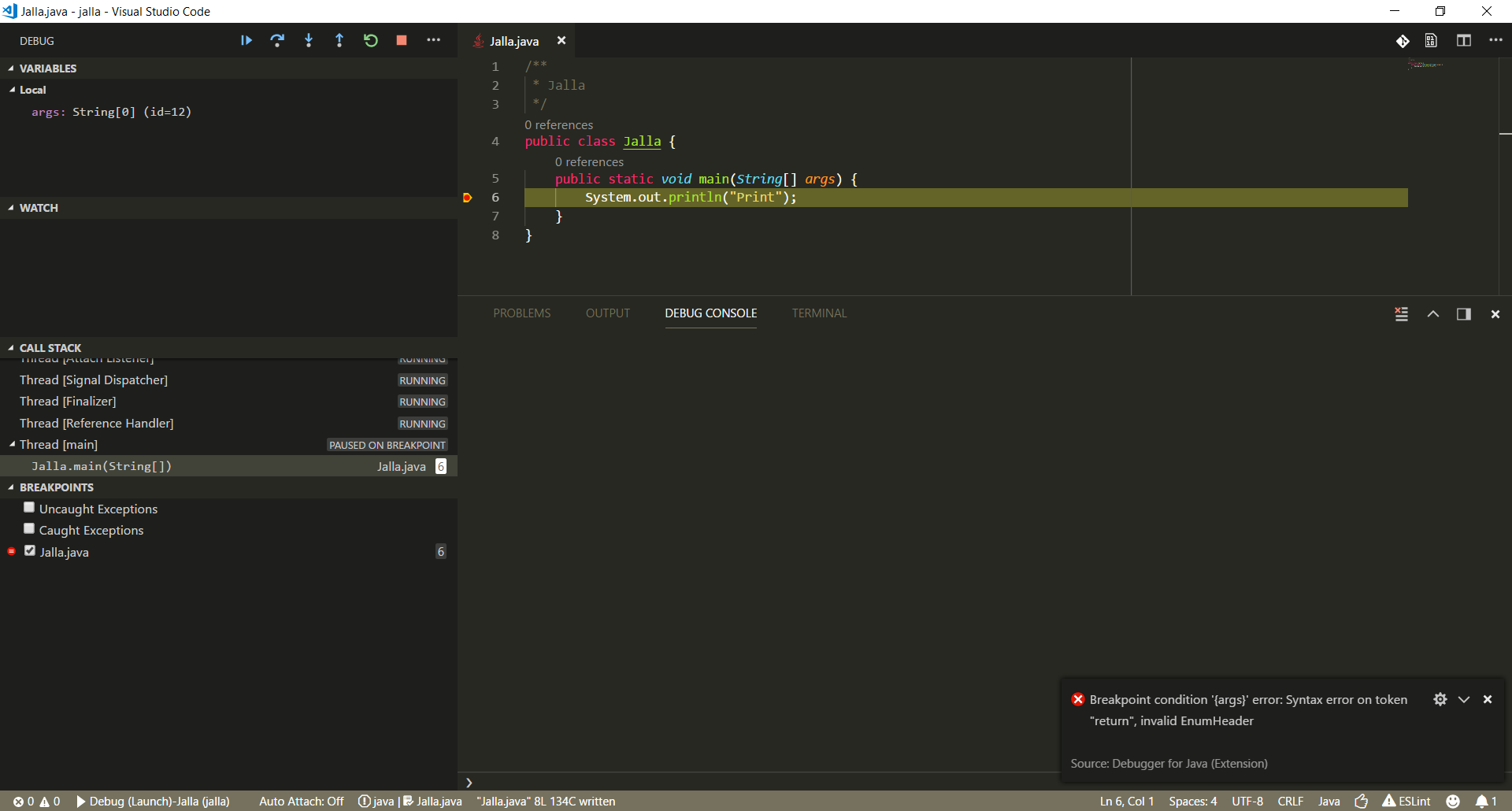Switch to the PROBLEMS tab
This screenshot has width=1512, height=811.
tap(522, 313)
